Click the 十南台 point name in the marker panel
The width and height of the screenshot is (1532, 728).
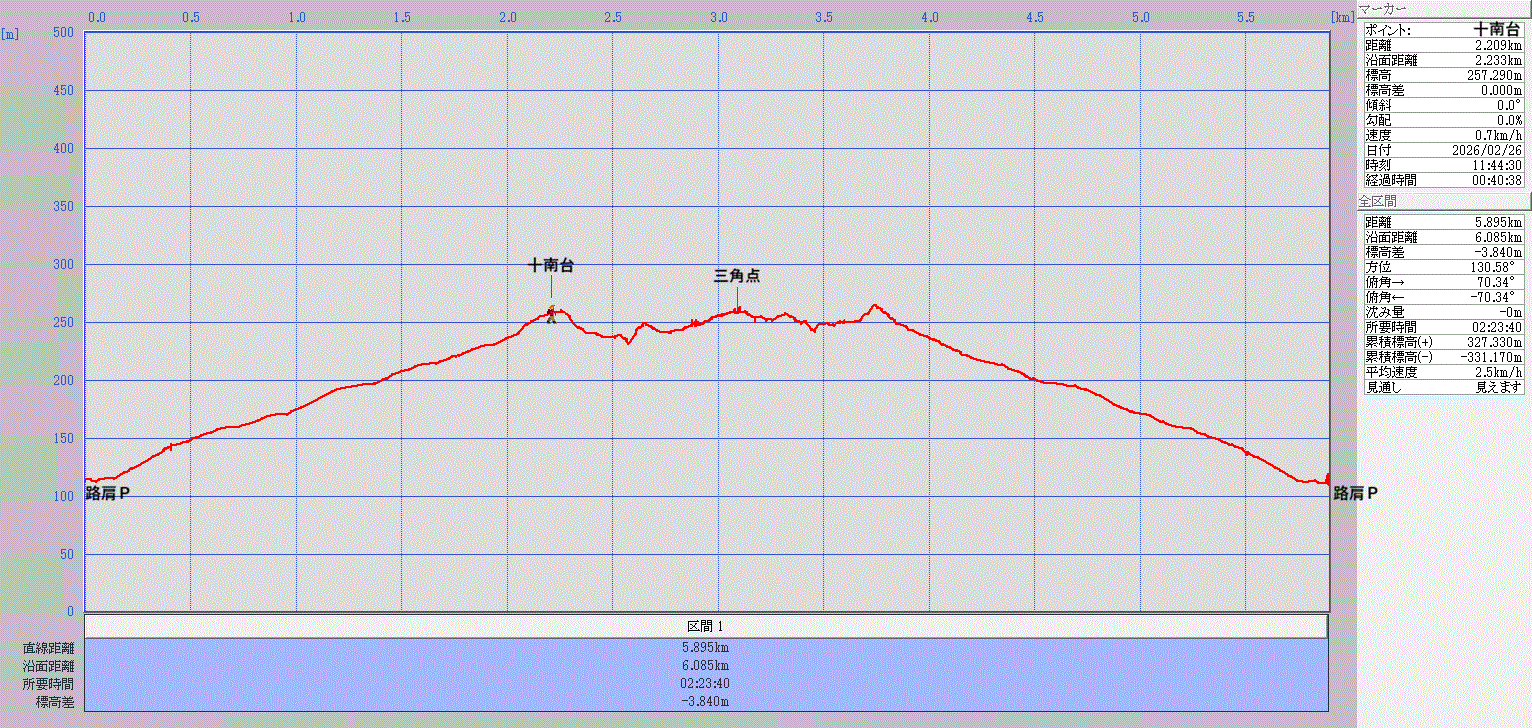[1496, 30]
